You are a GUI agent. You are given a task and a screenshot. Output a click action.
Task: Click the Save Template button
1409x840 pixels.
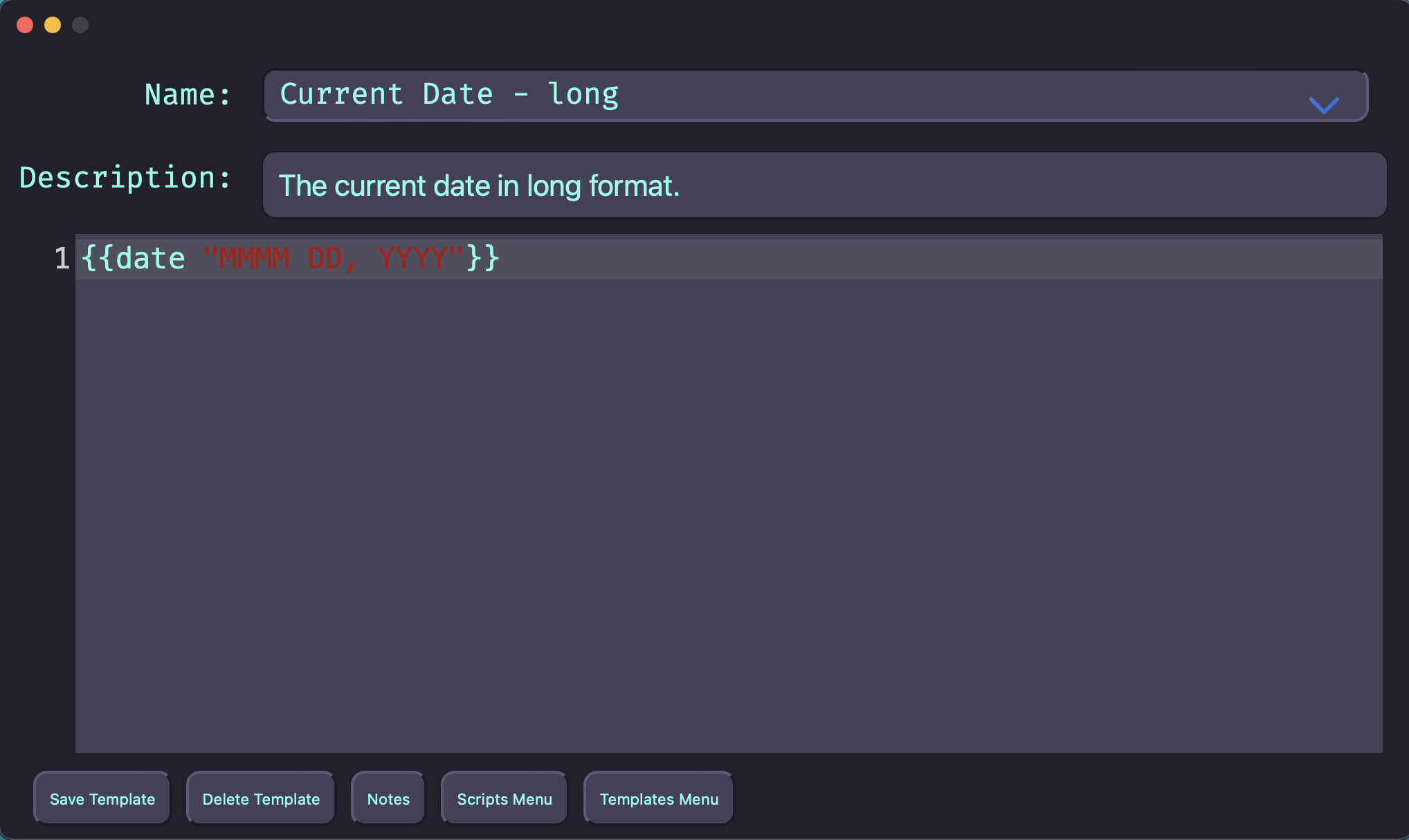pos(102,798)
